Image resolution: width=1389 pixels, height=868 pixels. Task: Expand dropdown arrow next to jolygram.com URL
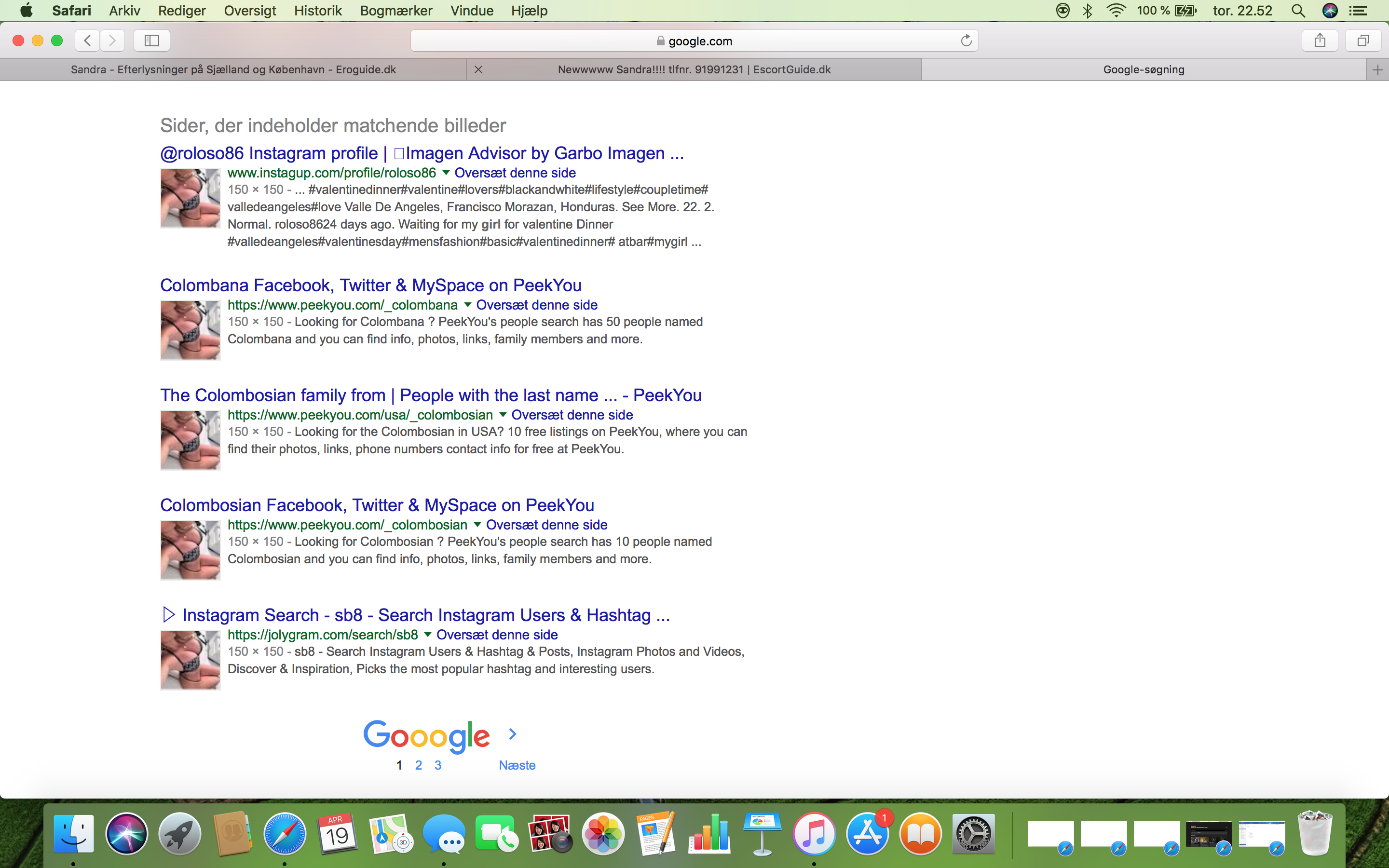[428, 635]
